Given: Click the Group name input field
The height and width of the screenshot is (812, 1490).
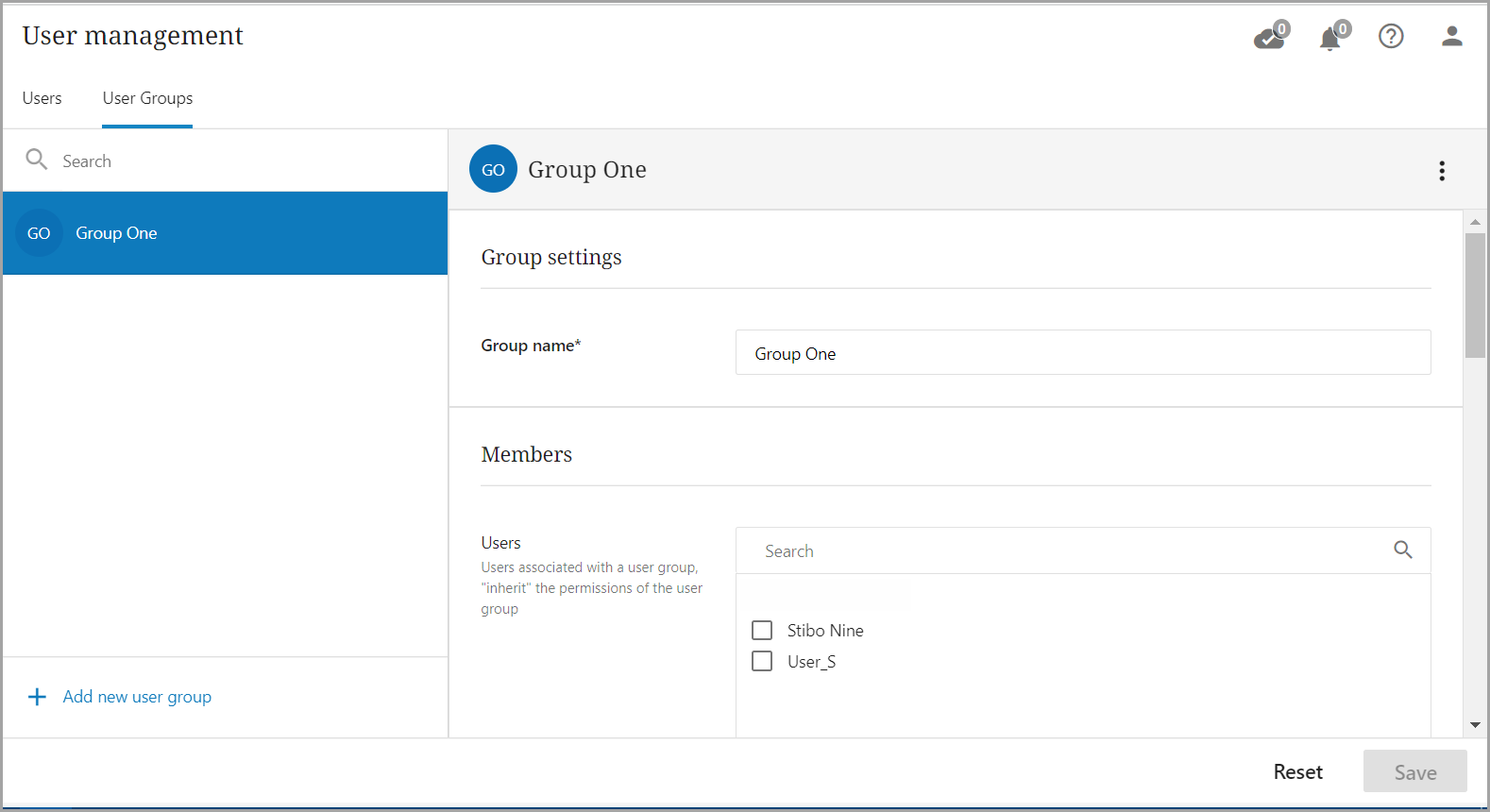Looking at the screenshot, I should click(1082, 353).
